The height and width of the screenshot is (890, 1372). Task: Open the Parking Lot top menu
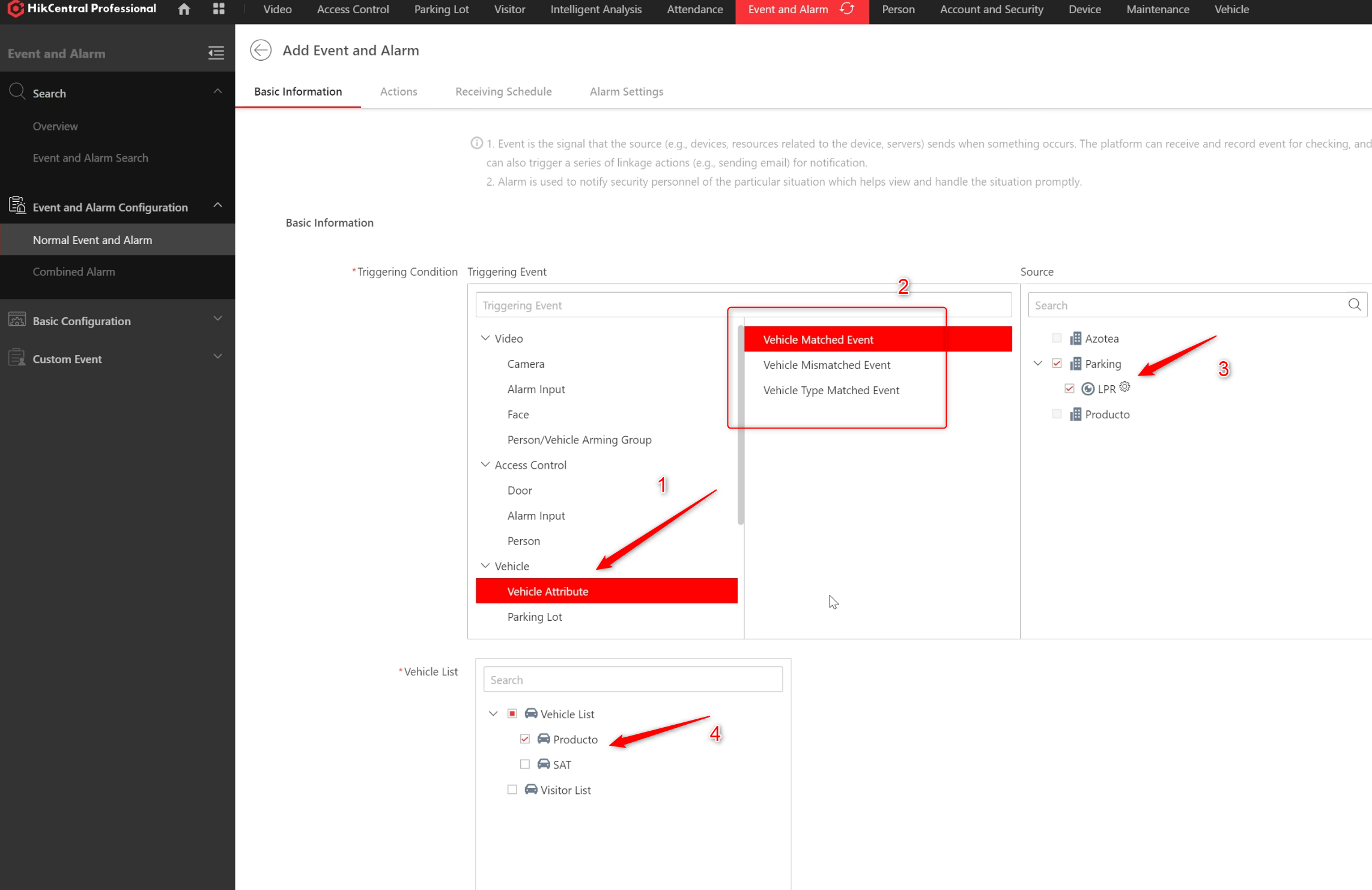click(442, 10)
